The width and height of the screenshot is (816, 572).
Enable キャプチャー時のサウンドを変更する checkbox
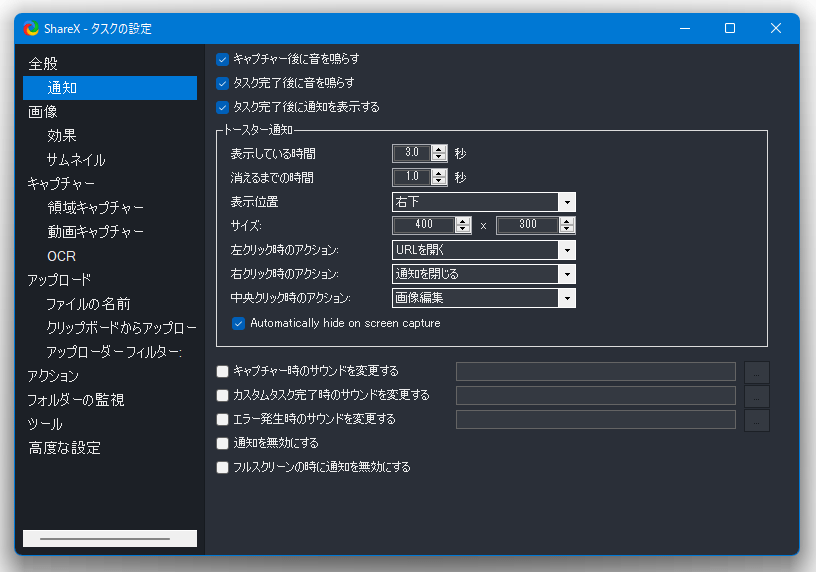[x=222, y=371]
